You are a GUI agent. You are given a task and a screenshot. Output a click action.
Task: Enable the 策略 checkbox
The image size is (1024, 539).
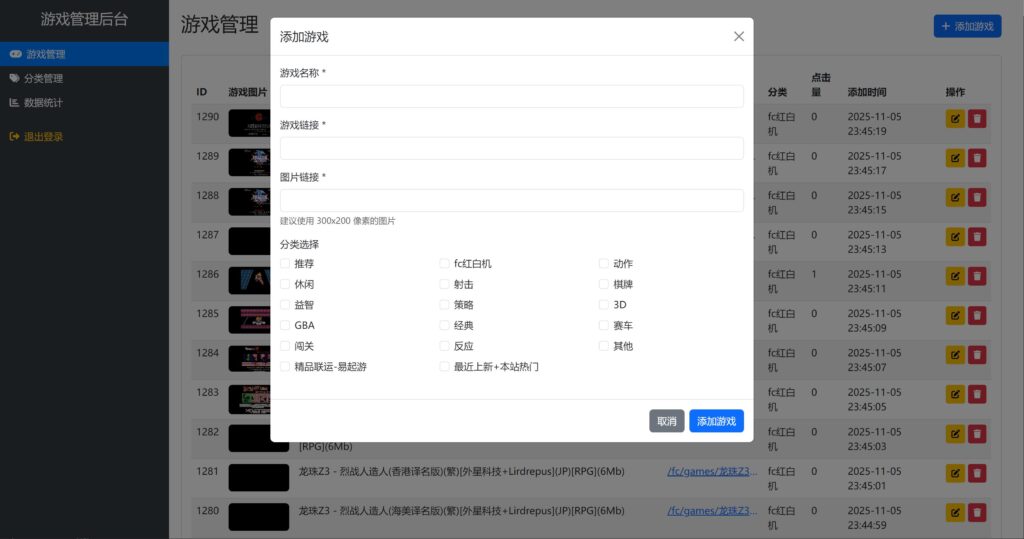[444, 304]
